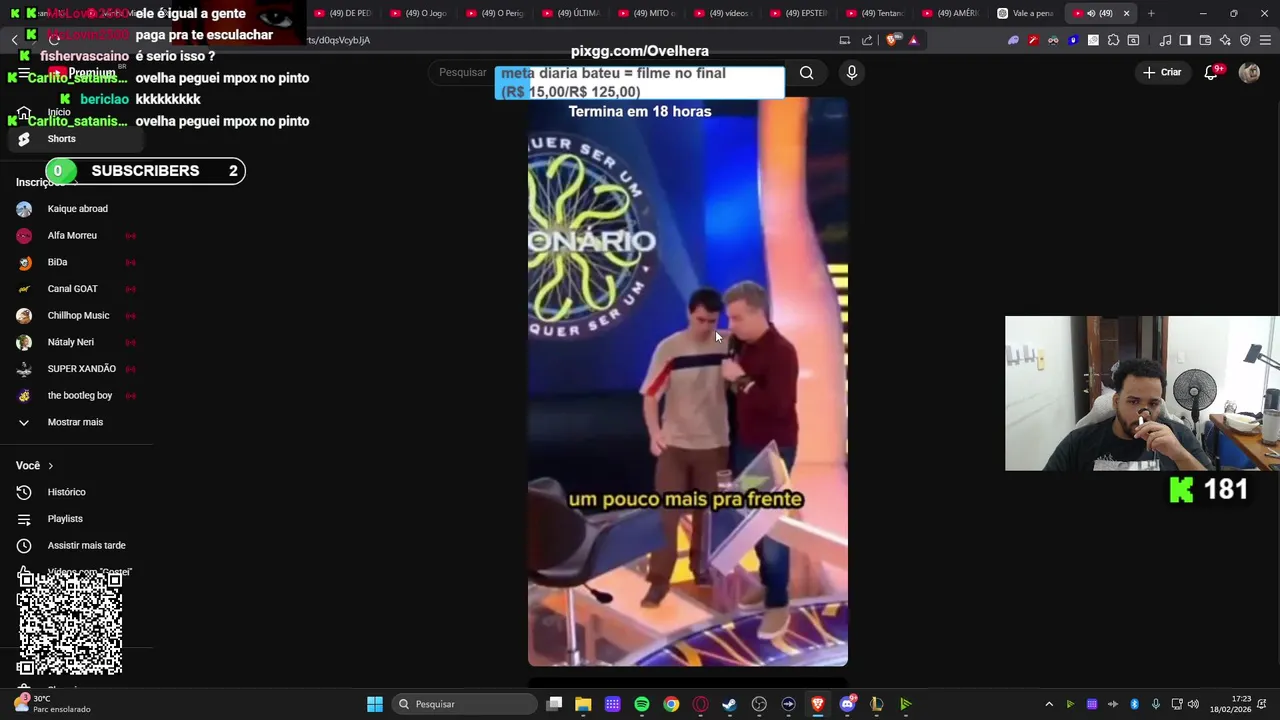1280x720 pixels.
Task: Open the browser hamburger menu
Action: (x=1265, y=40)
